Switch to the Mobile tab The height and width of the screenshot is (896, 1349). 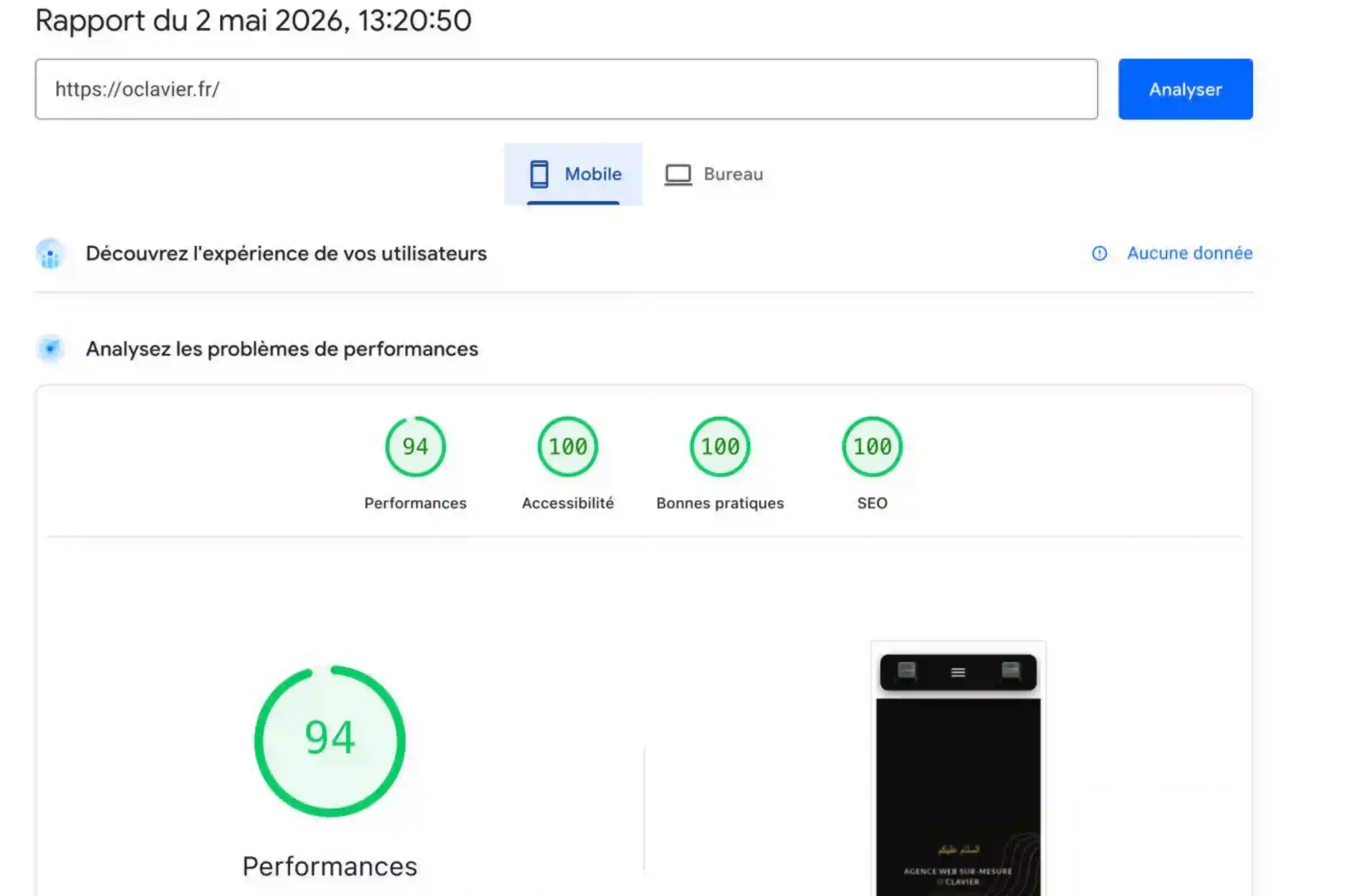coord(572,174)
